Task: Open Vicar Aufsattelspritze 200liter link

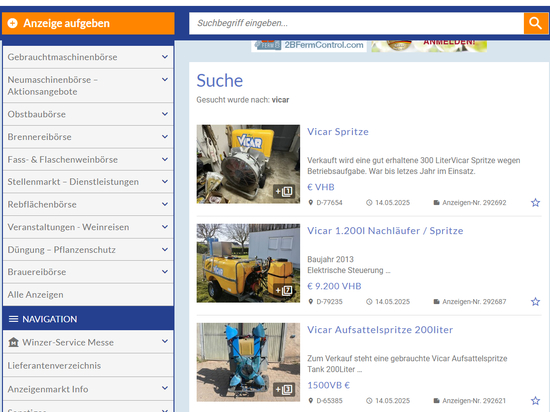Action: (x=380, y=330)
